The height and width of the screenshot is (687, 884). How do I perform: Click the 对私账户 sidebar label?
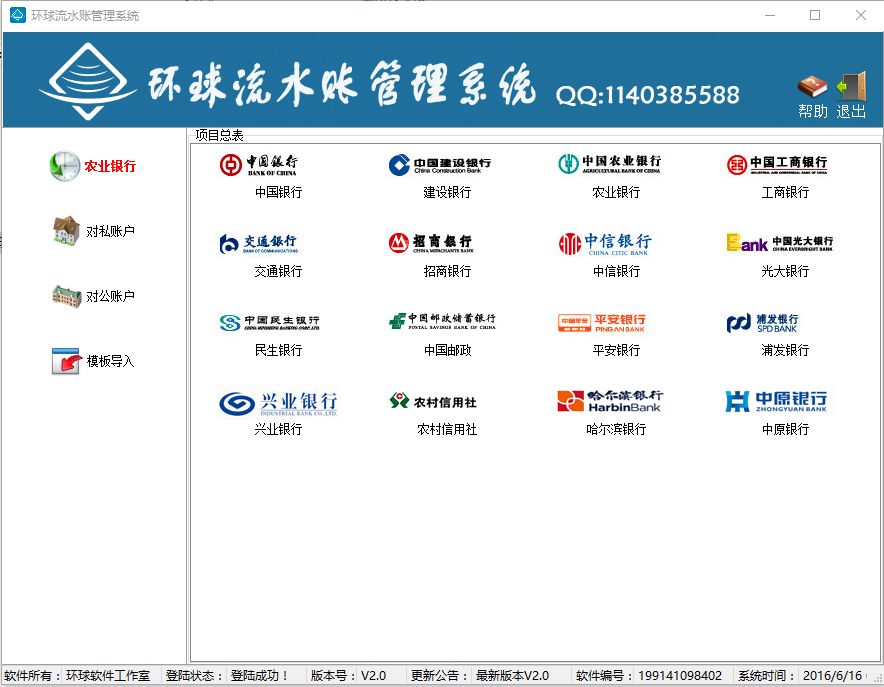[x=110, y=231]
